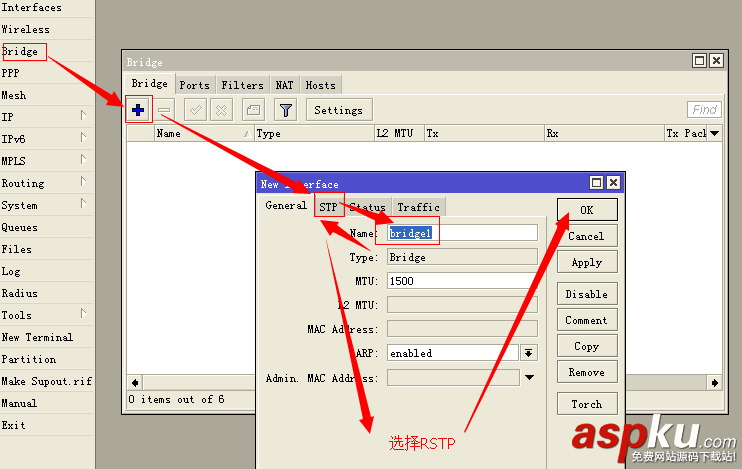
Task: Expand the IP submenu arrow
Action: click(83, 115)
